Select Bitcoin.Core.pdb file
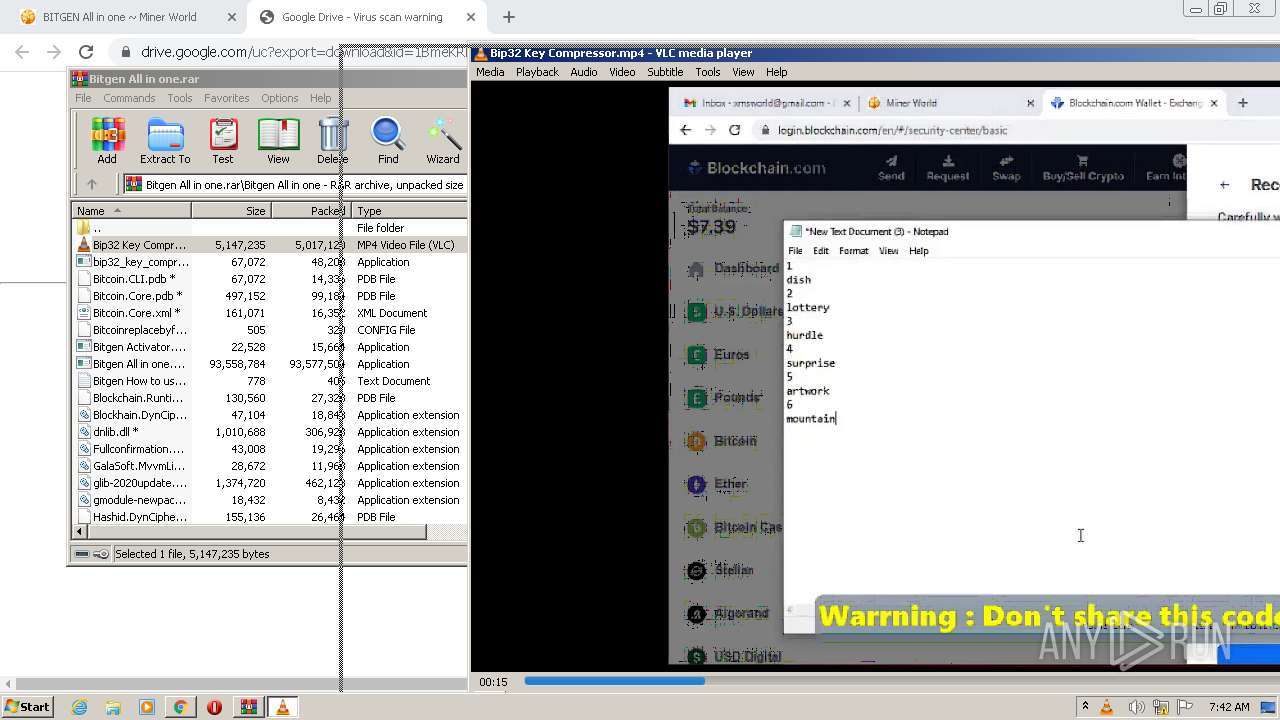Viewport: 1280px width, 720px height. pos(270,296)
